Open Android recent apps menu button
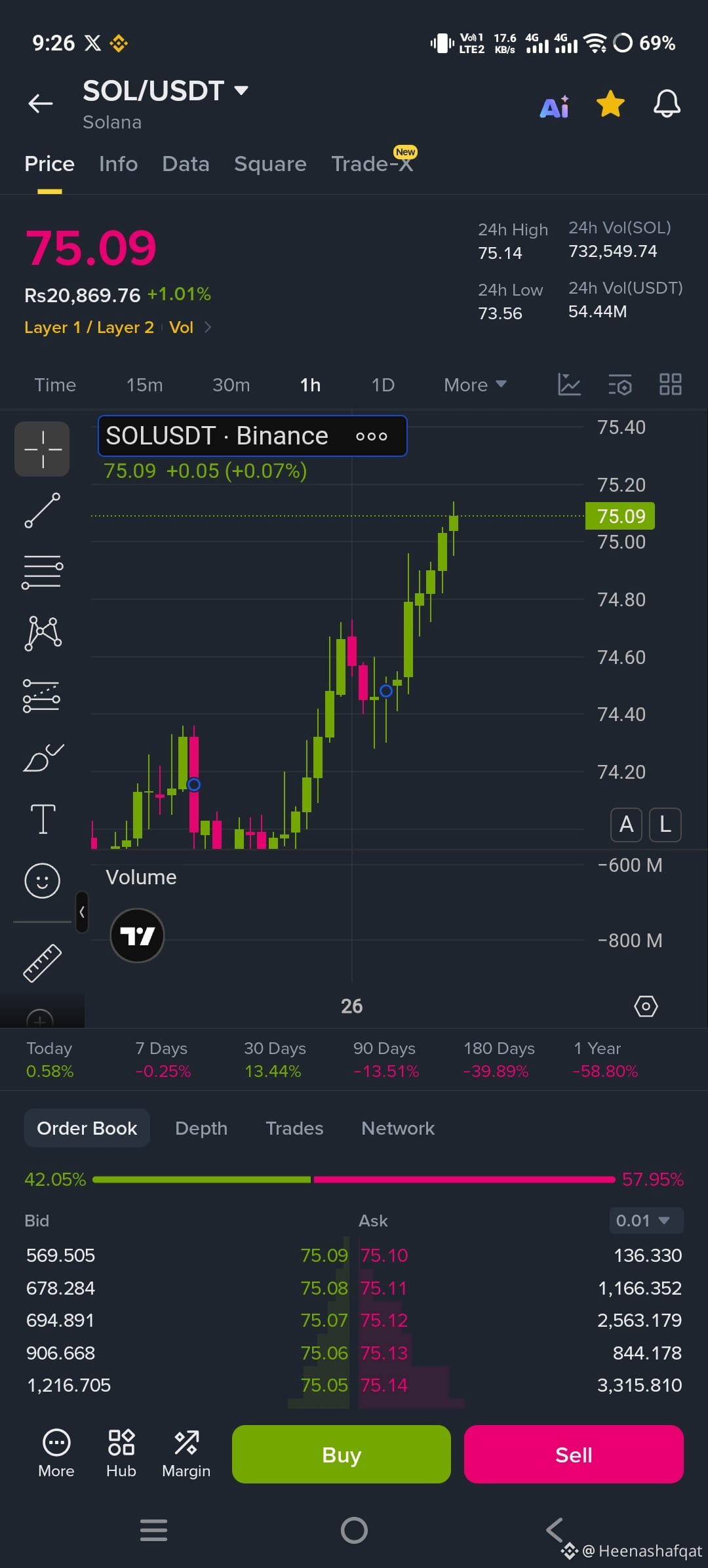Image resolution: width=708 pixels, height=1568 pixels. click(154, 1530)
